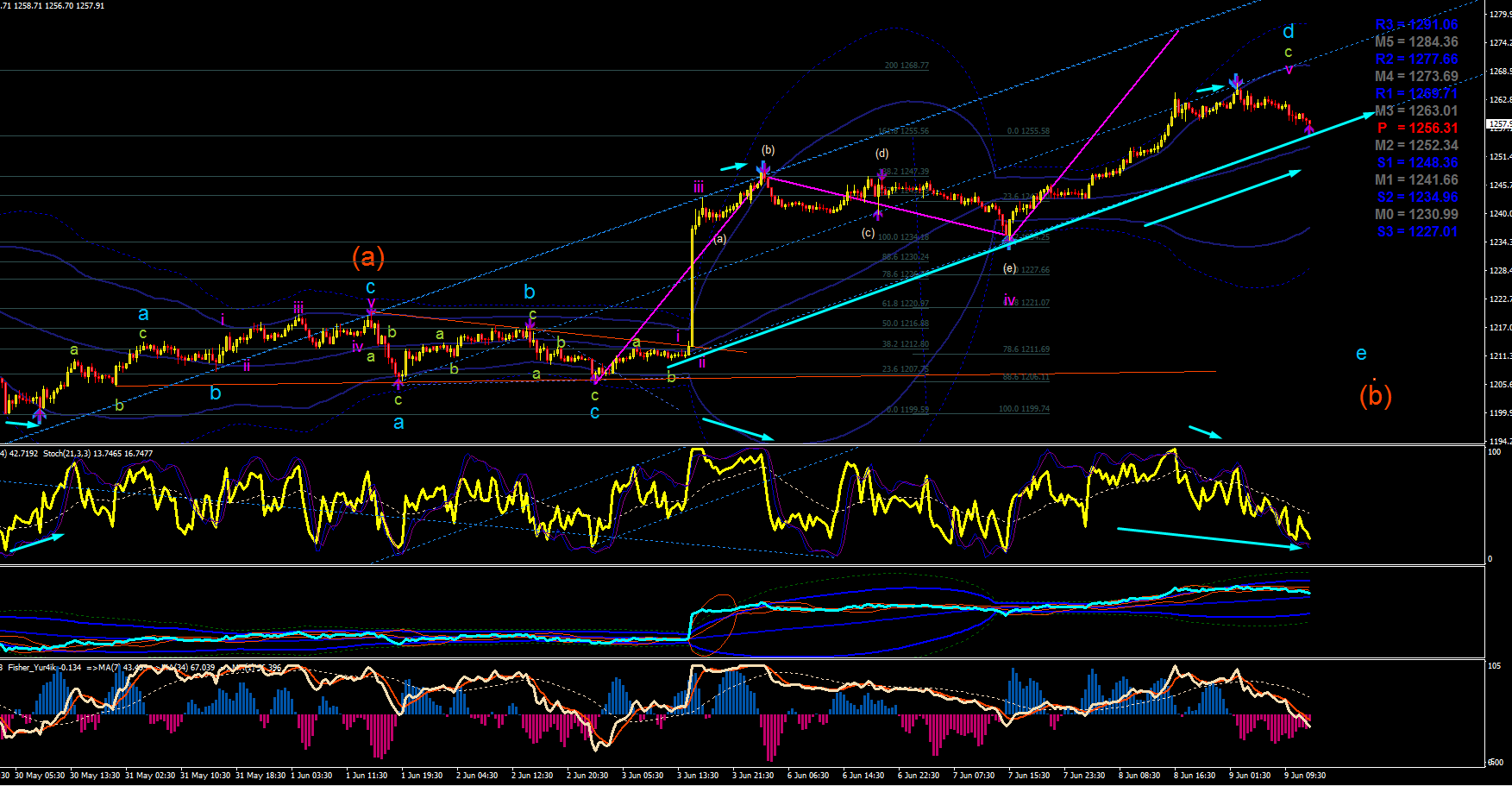
Task: Select the S3 = 1227.01 support label
Action: [x=1416, y=231]
